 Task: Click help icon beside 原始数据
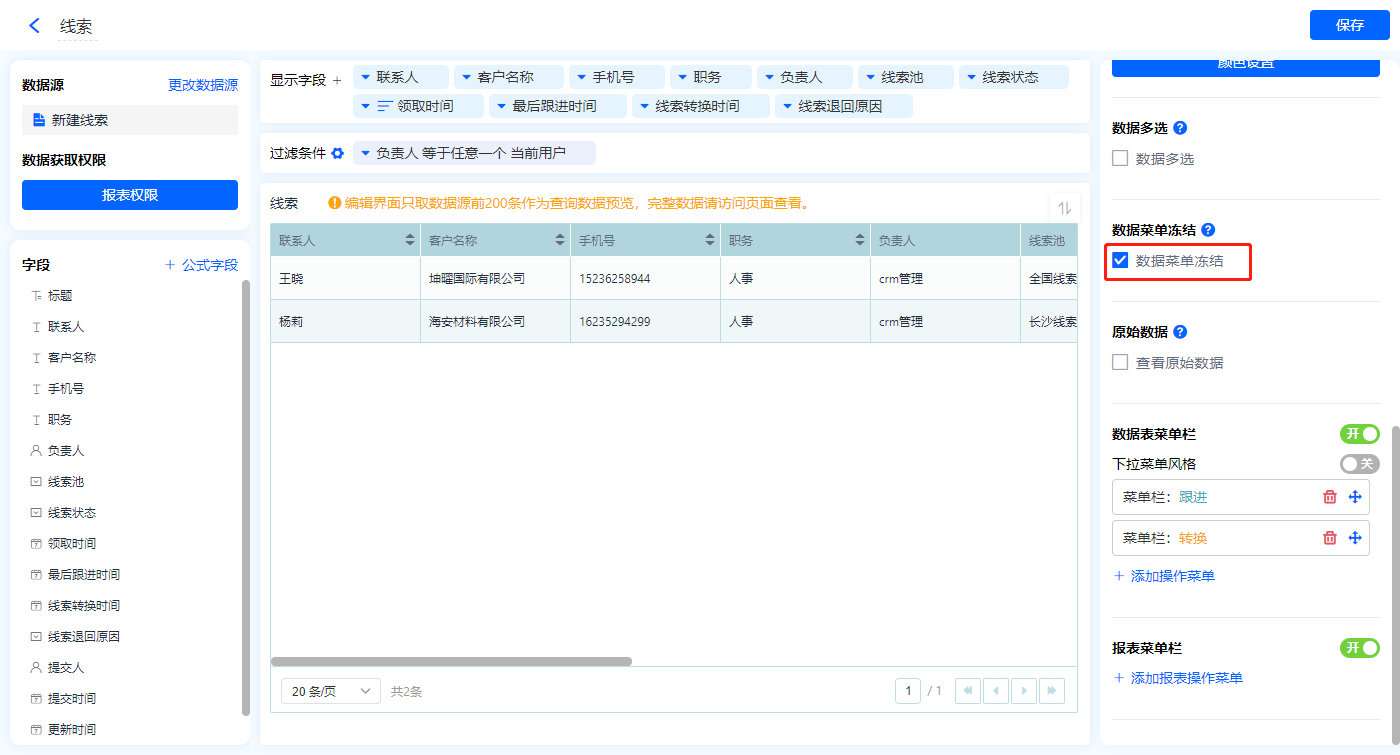[1180, 332]
